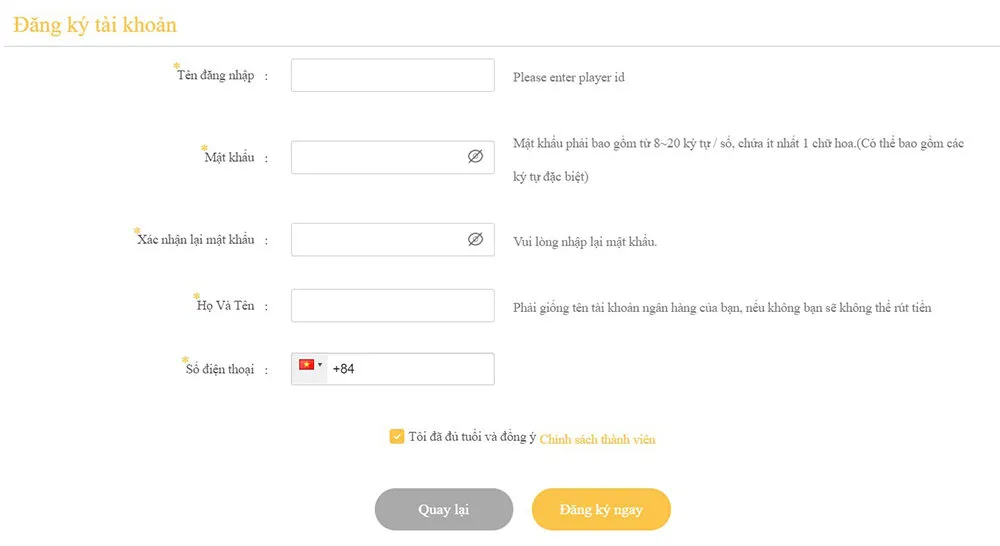Select the Xác nhận lại mật khẩu field
The height and width of the screenshot is (546, 1000).
tap(377, 240)
